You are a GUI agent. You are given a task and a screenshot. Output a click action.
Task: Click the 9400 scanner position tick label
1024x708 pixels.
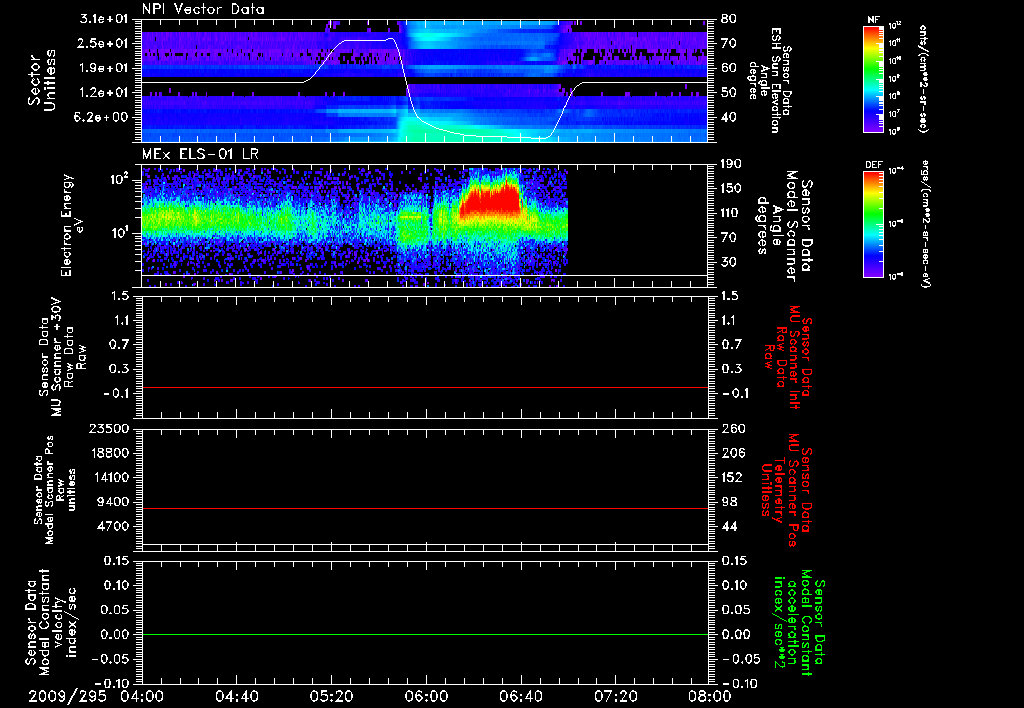[112, 502]
